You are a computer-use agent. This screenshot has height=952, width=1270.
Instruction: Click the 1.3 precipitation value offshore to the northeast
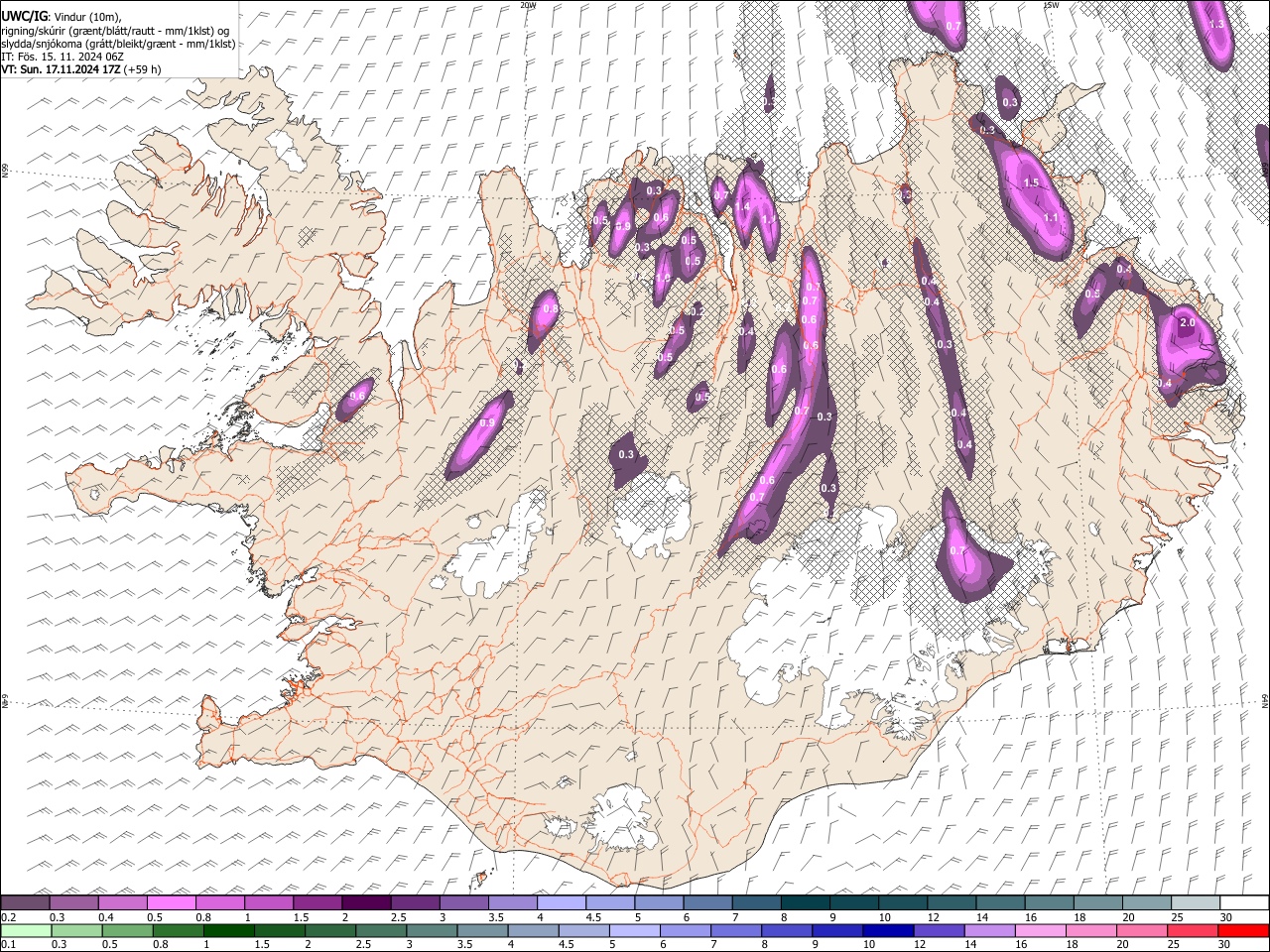click(1217, 25)
